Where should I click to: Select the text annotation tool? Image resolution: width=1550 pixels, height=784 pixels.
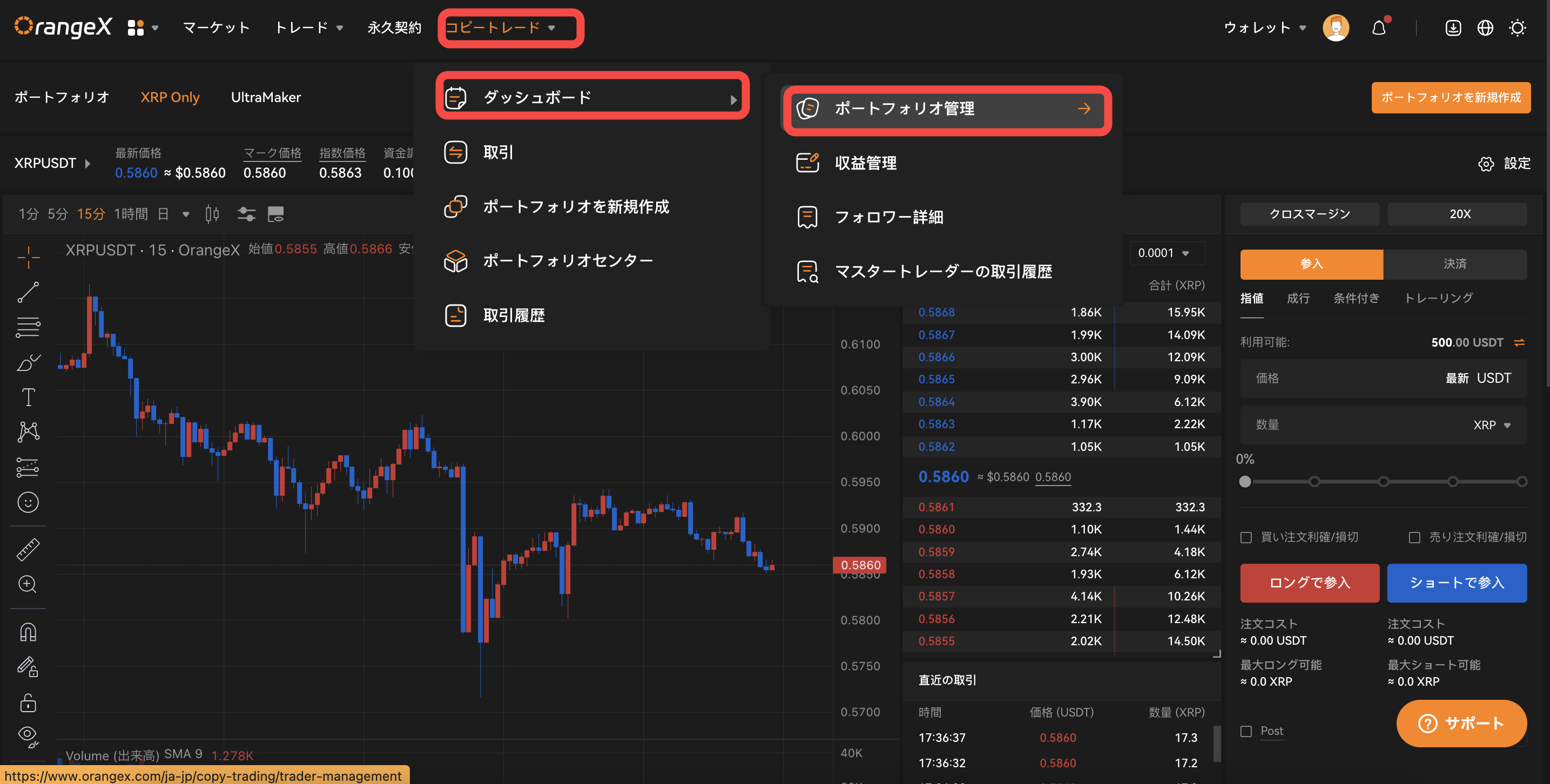point(28,396)
